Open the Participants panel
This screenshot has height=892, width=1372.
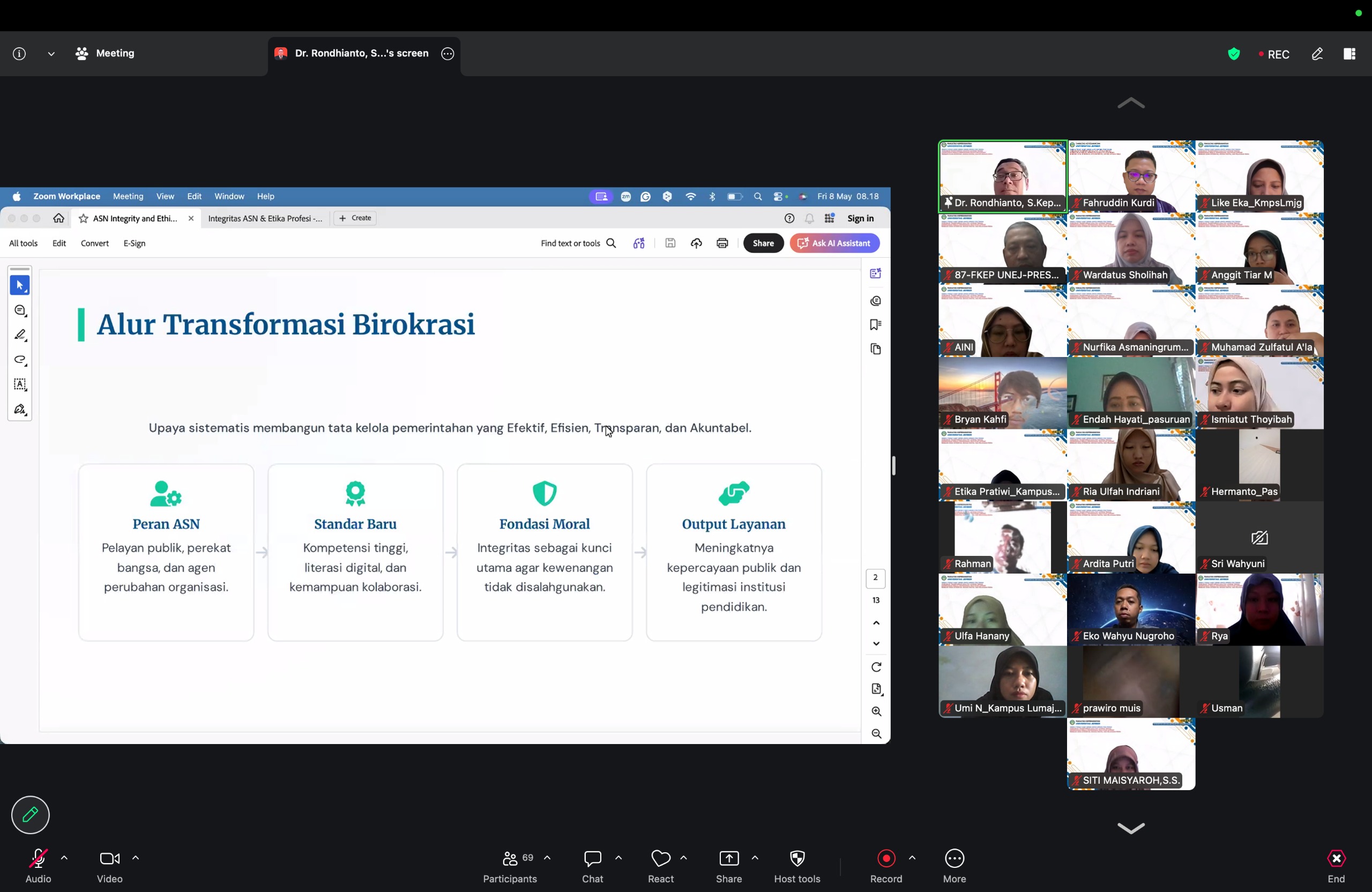(x=510, y=866)
